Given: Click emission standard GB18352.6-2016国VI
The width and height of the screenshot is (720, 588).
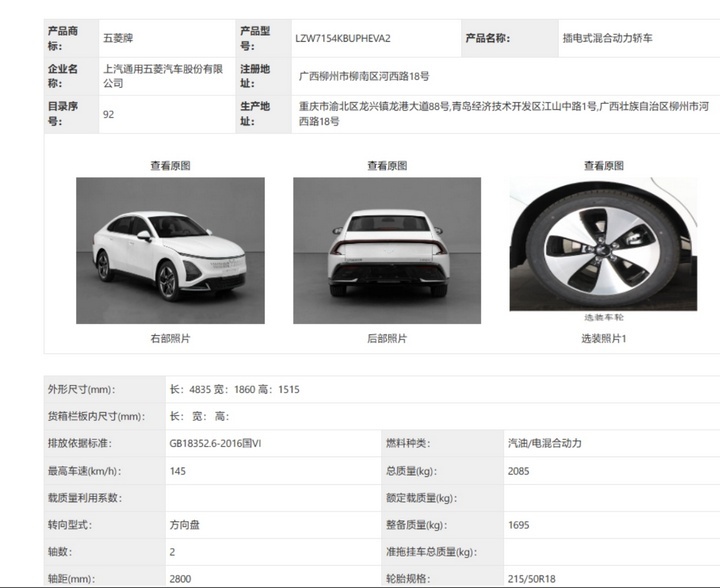Looking at the screenshot, I should point(215,443).
